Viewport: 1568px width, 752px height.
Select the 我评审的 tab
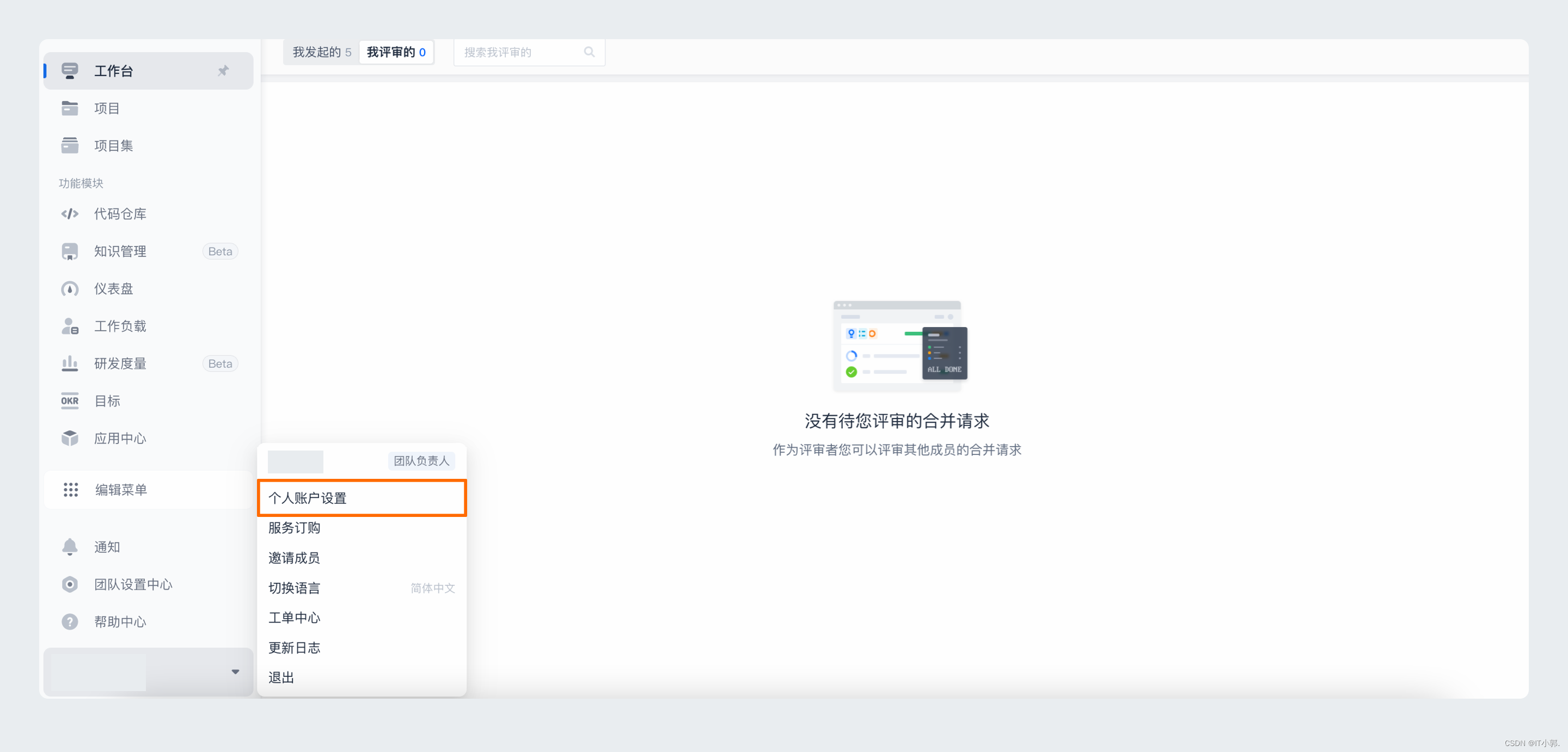(x=396, y=52)
